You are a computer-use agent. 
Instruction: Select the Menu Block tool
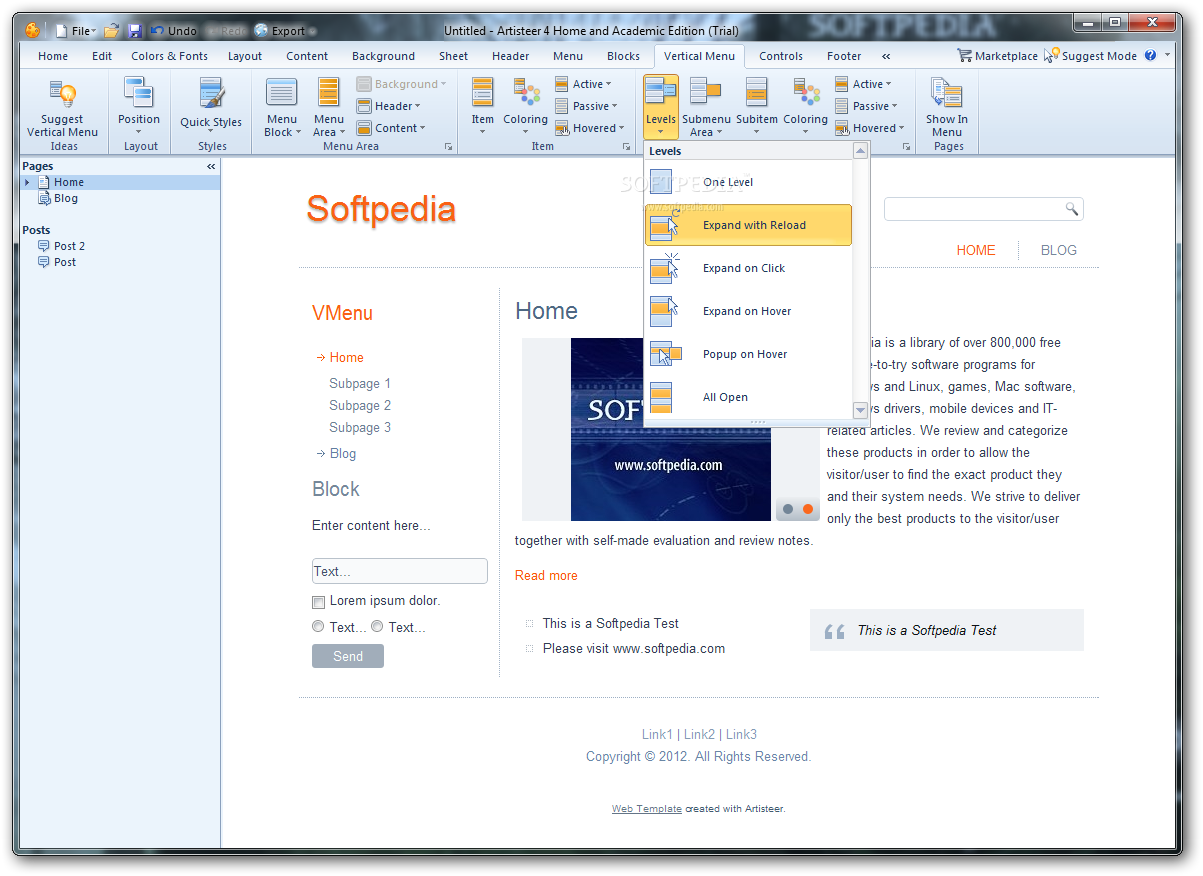click(282, 107)
